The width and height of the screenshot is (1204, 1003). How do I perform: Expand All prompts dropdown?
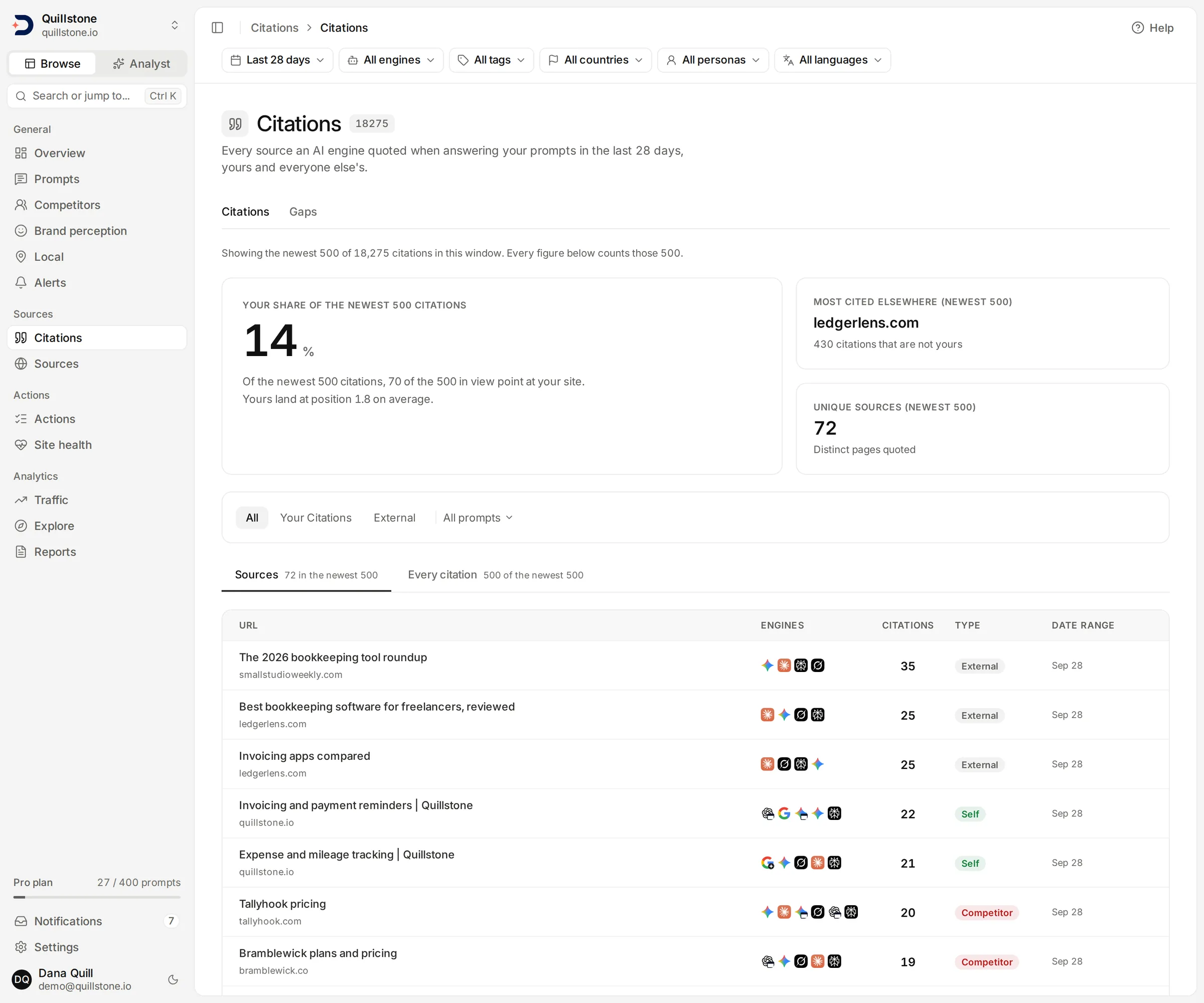pyautogui.click(x=478, y=518)
